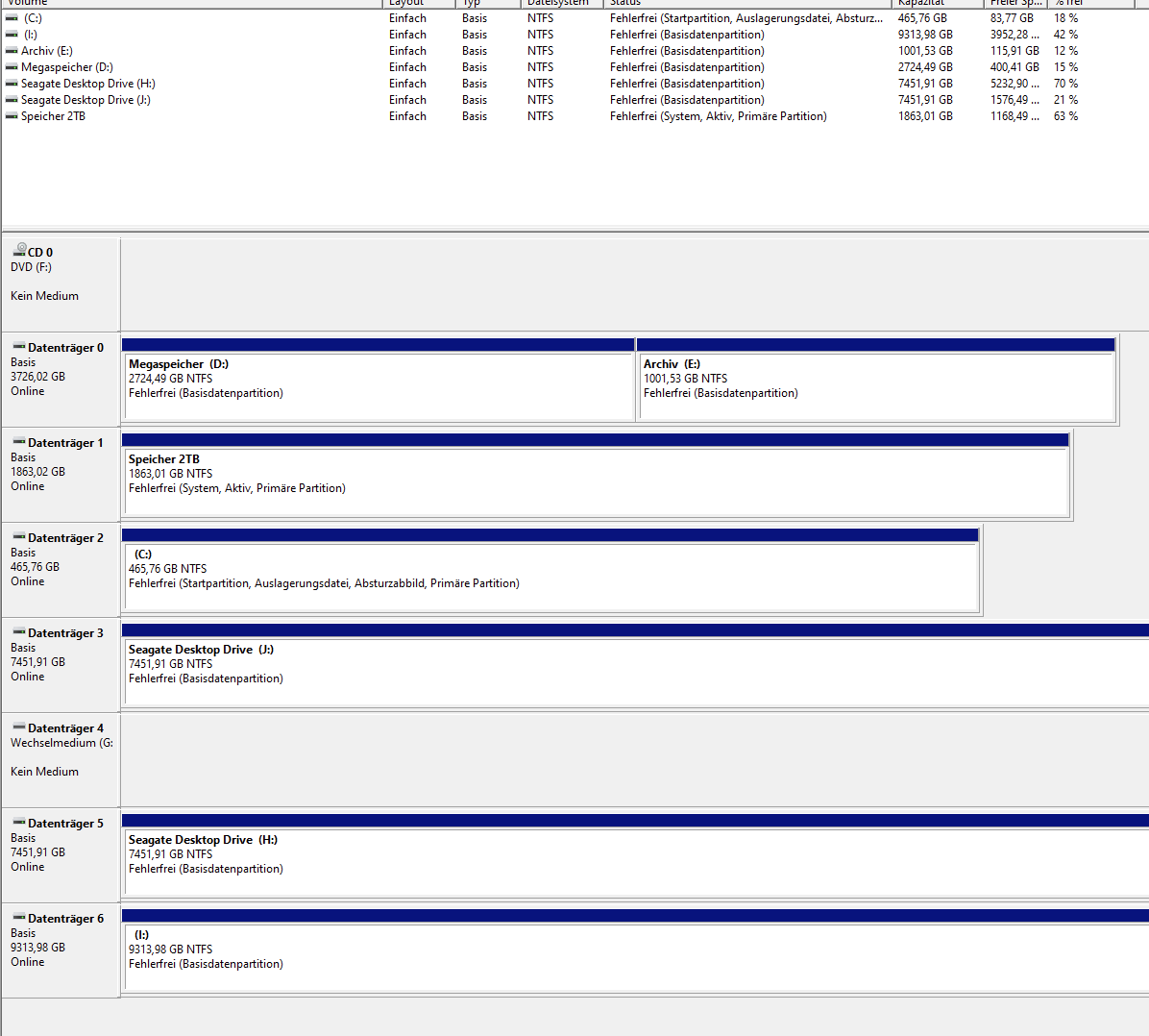Click the drive icon beside Speicher 2TB list row
1149x1036 pixels.
click(x=12, y=116)
